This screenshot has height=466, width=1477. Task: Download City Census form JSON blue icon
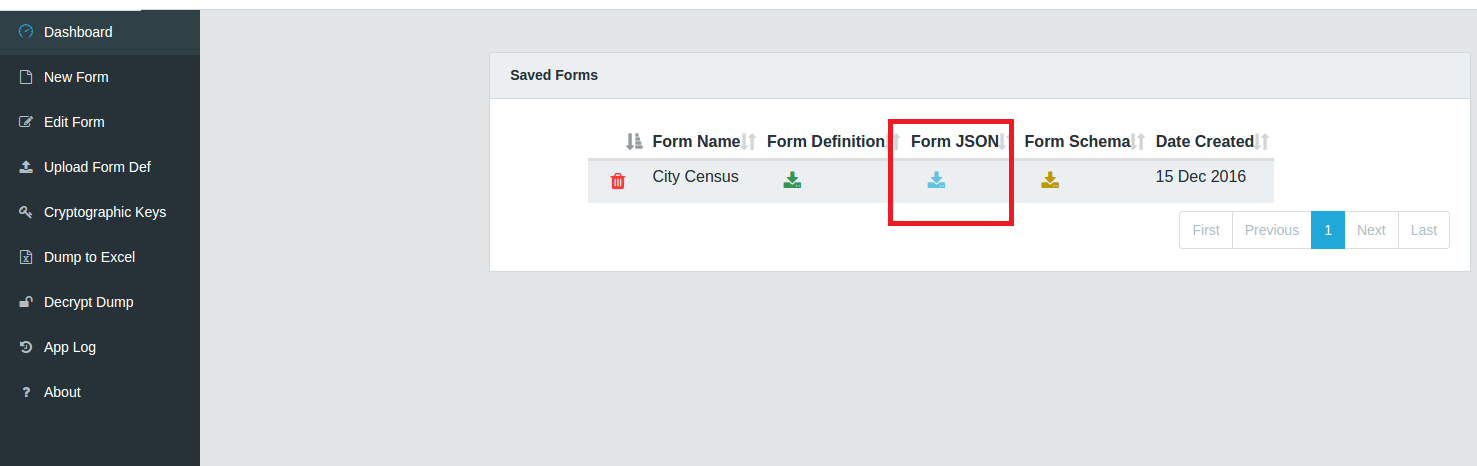pos(936,180)
